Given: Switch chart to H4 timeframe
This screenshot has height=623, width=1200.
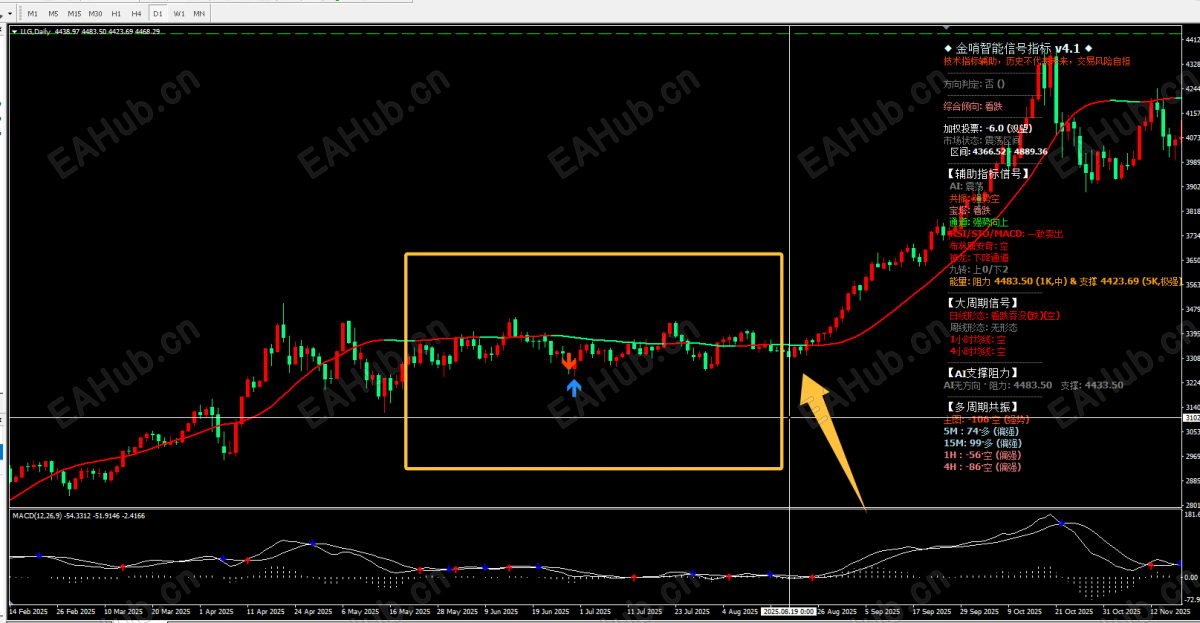Looking at the screenshot, I should (137, 13).
